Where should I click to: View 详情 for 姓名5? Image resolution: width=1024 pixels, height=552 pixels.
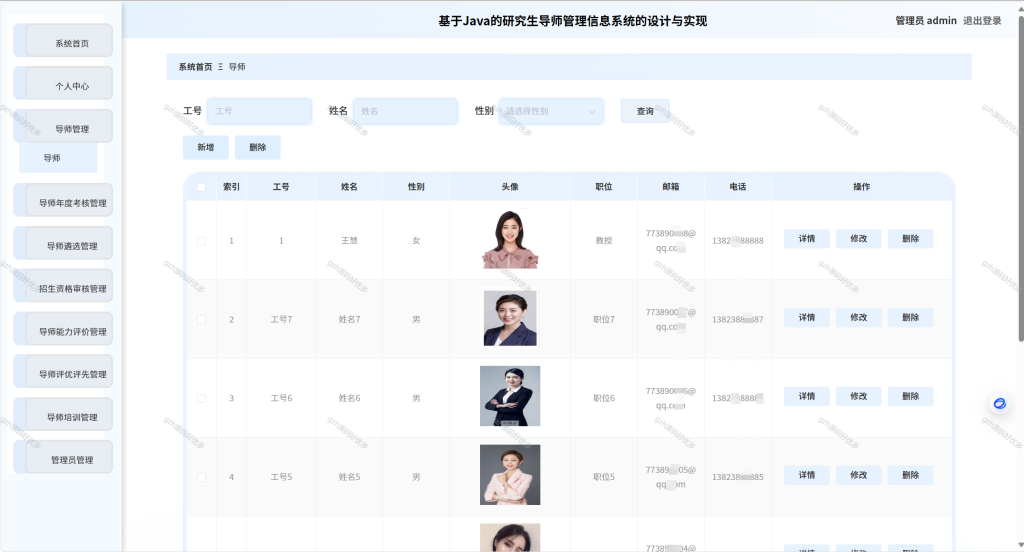(807, 475)
